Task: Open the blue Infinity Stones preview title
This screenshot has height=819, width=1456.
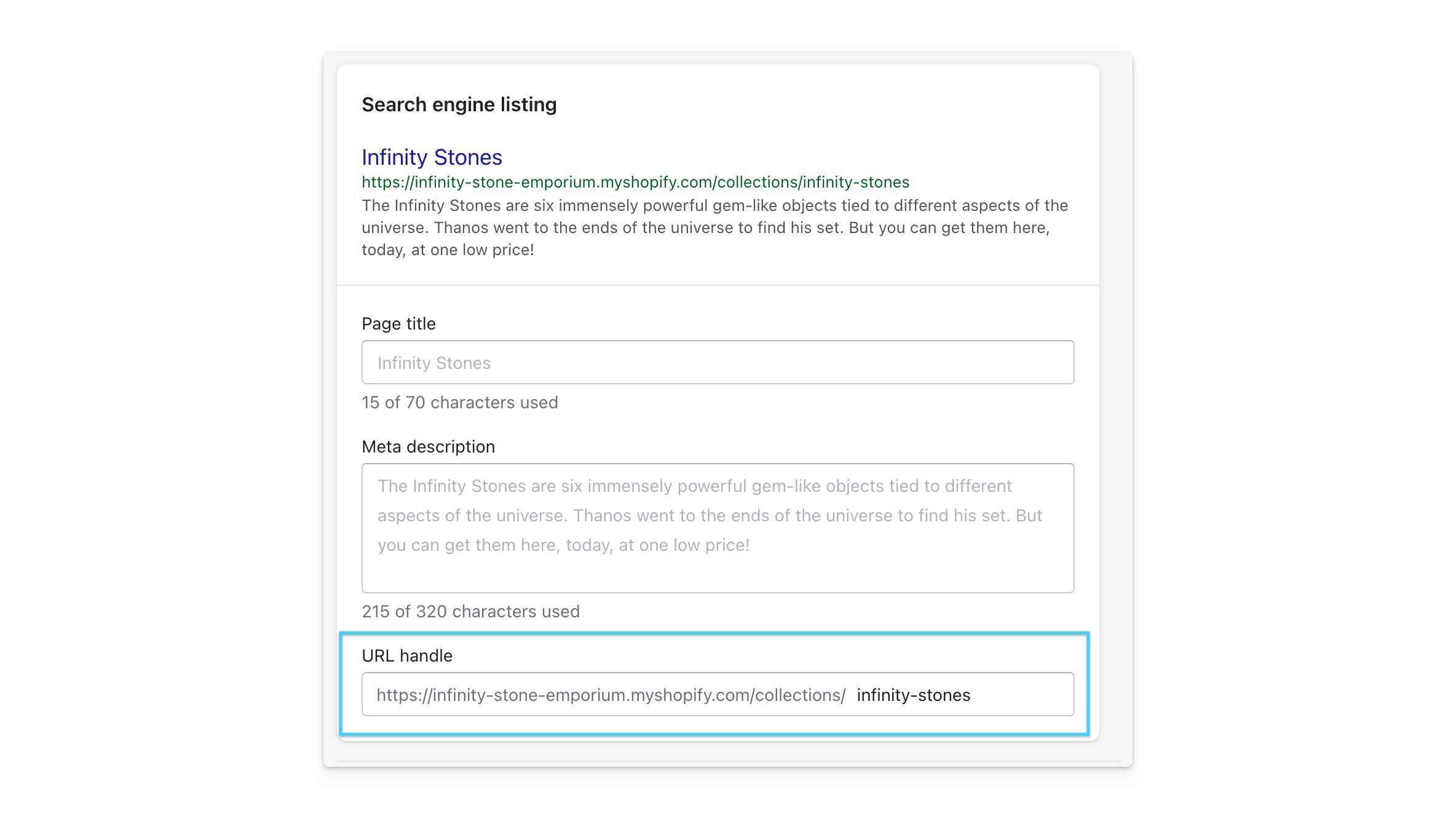Action: 432,157
